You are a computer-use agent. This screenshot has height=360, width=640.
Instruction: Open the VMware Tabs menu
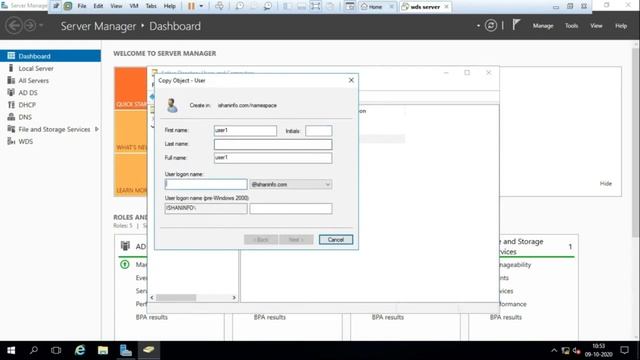pos(151,6)
